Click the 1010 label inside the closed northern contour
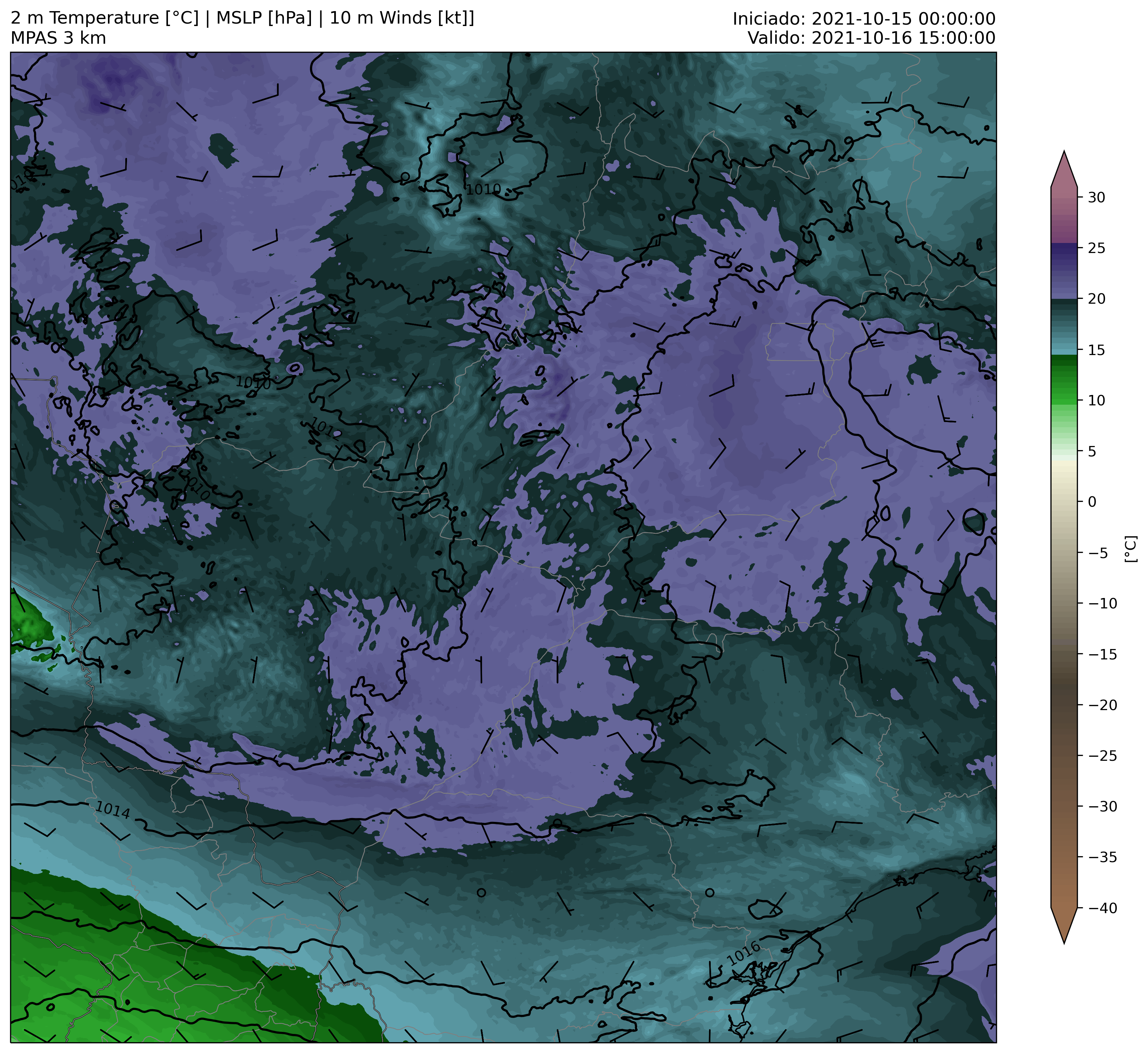This screenshot has height=1053, width=1148. point(483,189)
